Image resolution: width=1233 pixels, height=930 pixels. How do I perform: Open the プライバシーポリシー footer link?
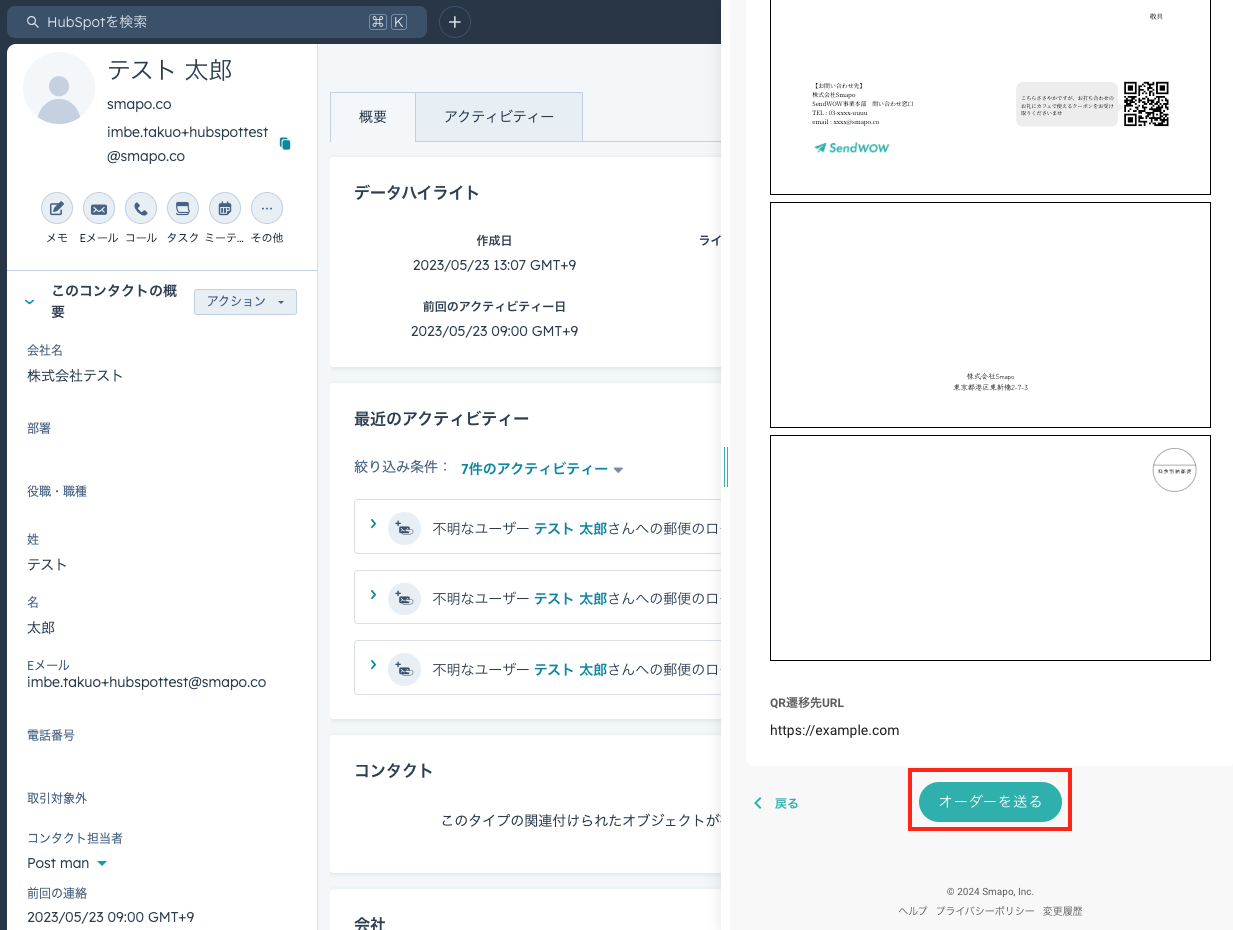point(985,911)
